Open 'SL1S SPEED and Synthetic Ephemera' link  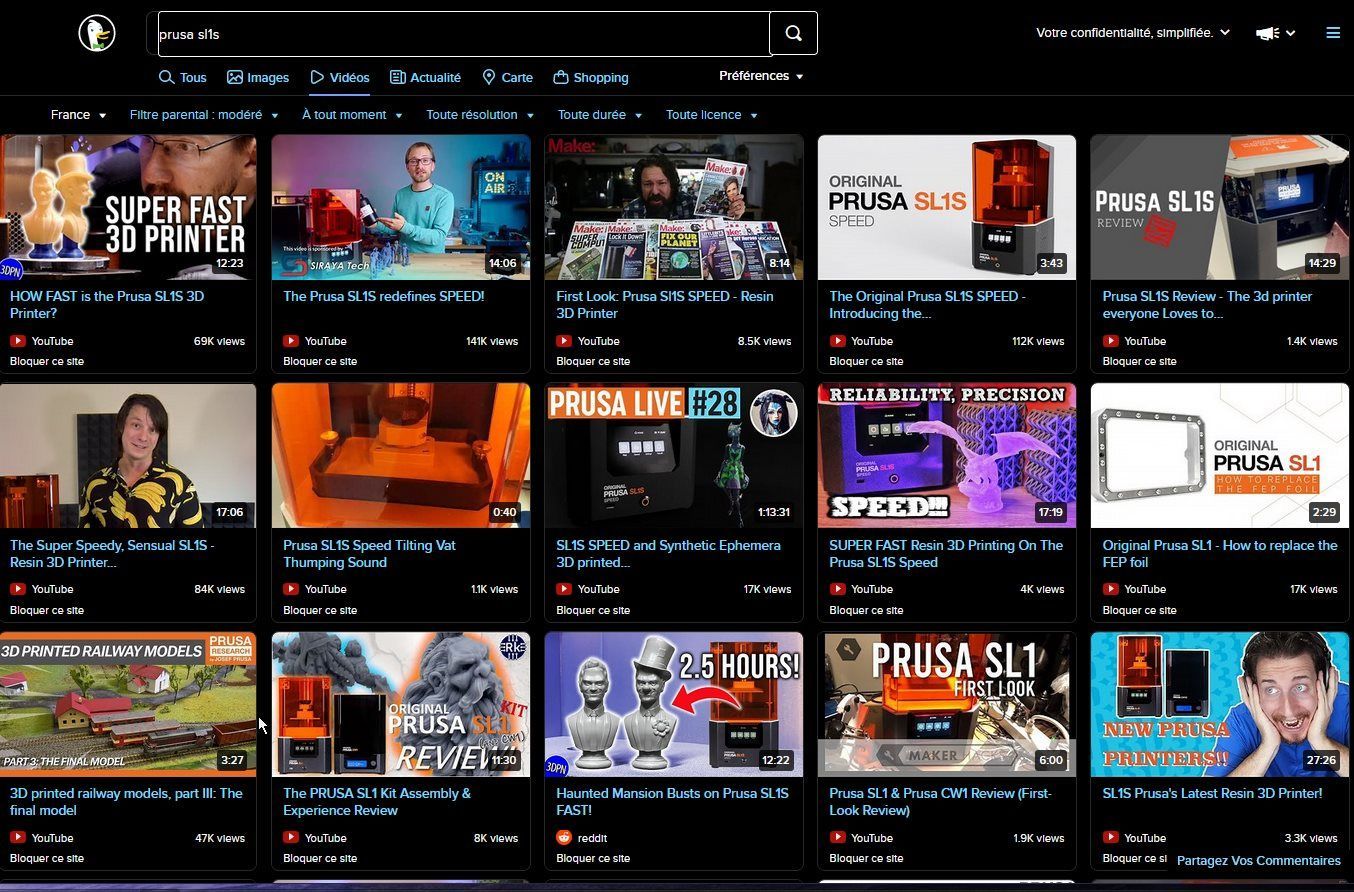668,554
